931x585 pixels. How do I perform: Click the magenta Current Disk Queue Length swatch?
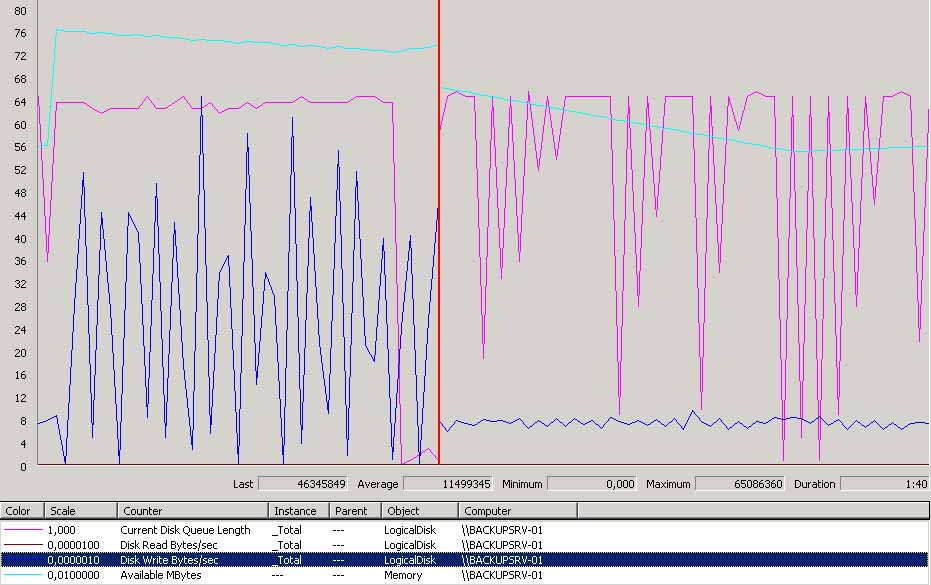click(x=22, y=530)
